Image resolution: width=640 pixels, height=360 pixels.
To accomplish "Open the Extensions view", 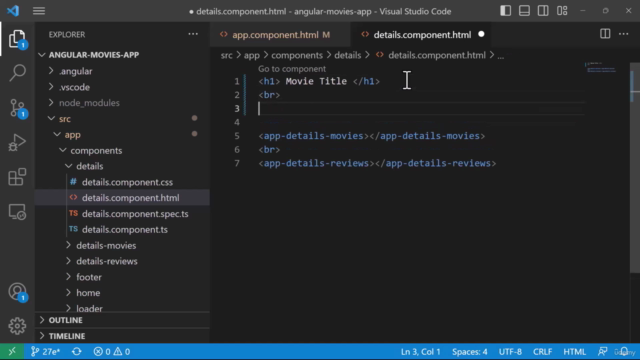I will pyautogui.click(x=17, y=177).
